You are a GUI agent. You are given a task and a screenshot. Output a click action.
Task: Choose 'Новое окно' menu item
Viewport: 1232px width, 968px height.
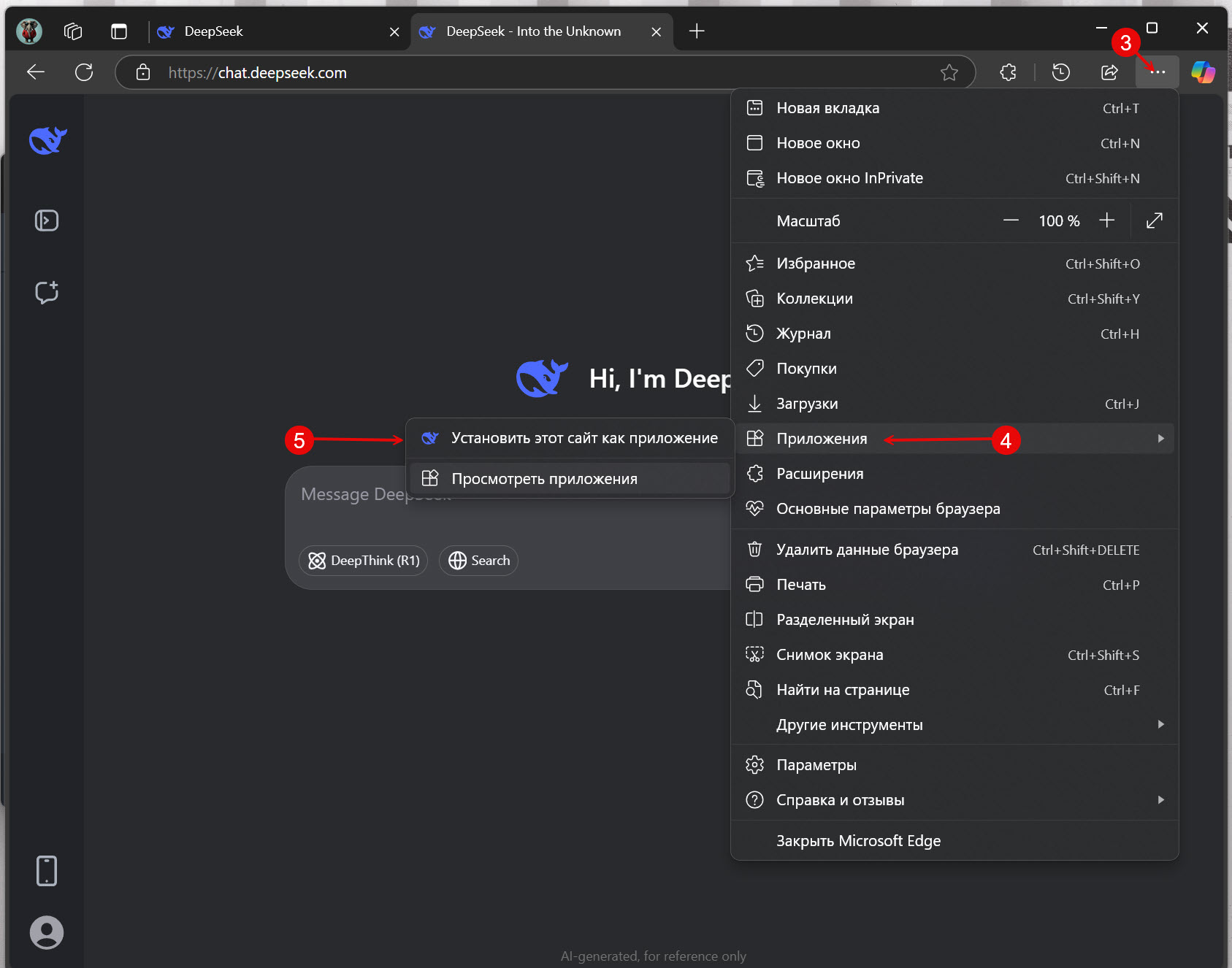point(954,143)
